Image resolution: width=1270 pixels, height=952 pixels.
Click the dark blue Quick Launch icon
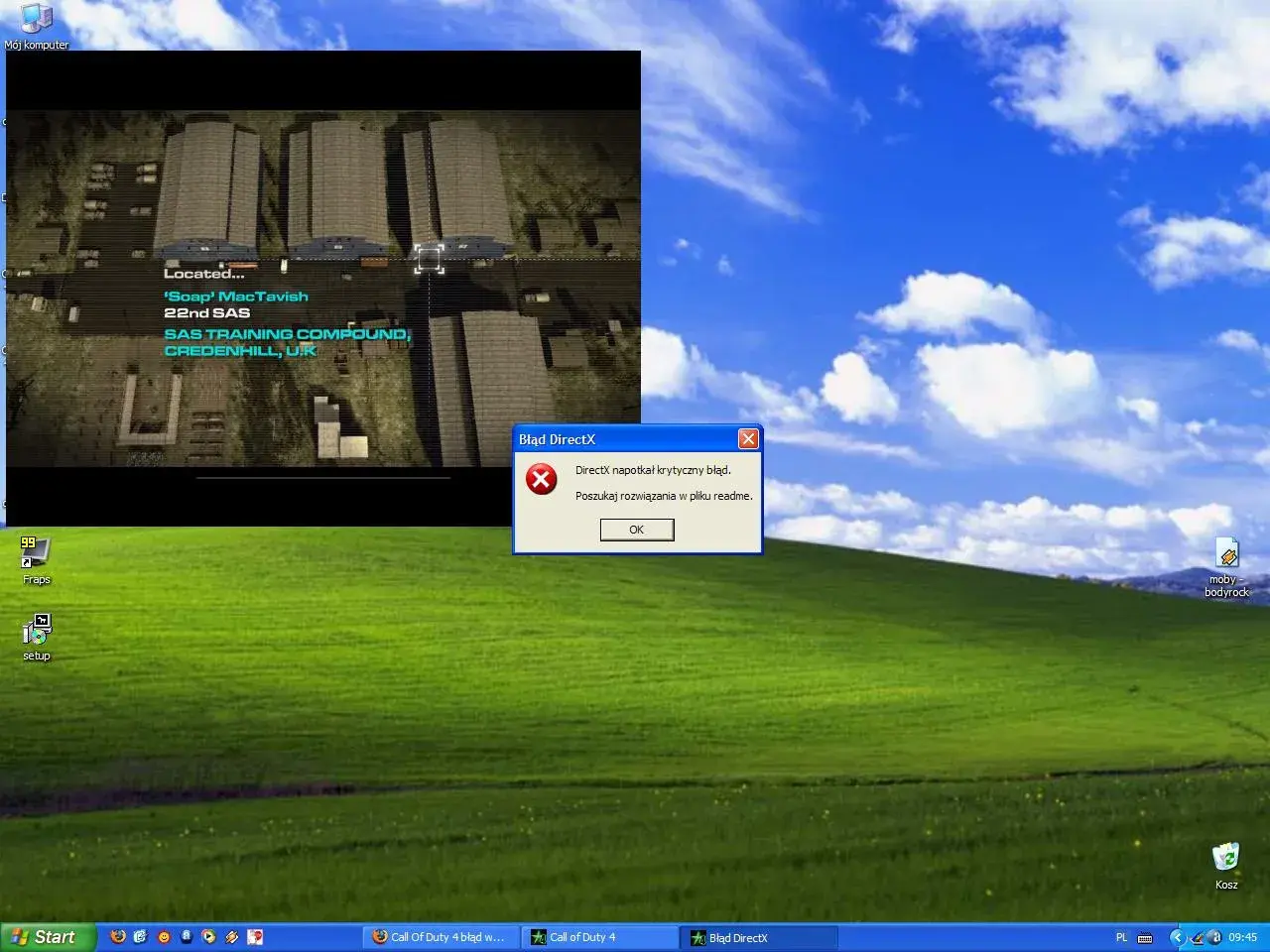[x=187, y=936]
